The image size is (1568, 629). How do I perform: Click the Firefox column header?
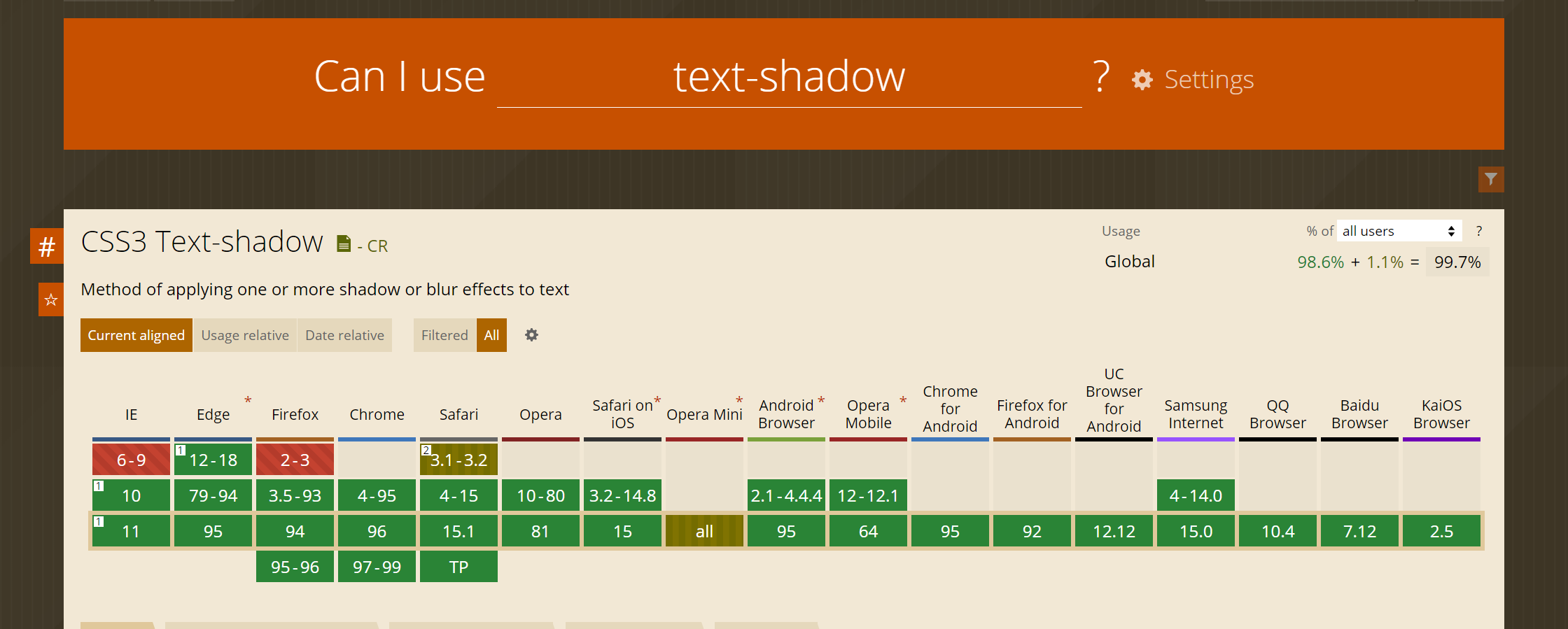pos(295,414)
